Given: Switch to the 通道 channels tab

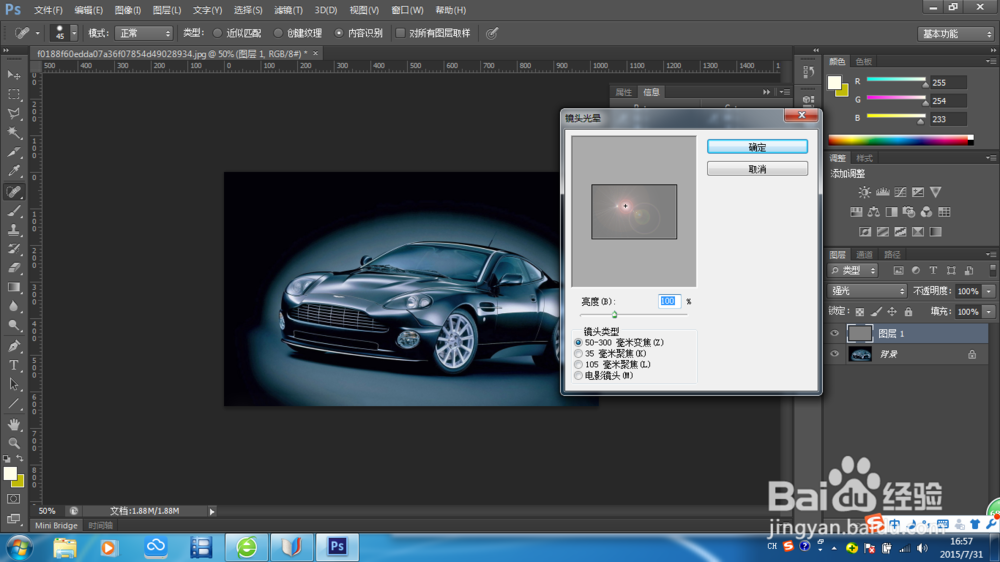Looking at the screenshot, I should 864,255.
